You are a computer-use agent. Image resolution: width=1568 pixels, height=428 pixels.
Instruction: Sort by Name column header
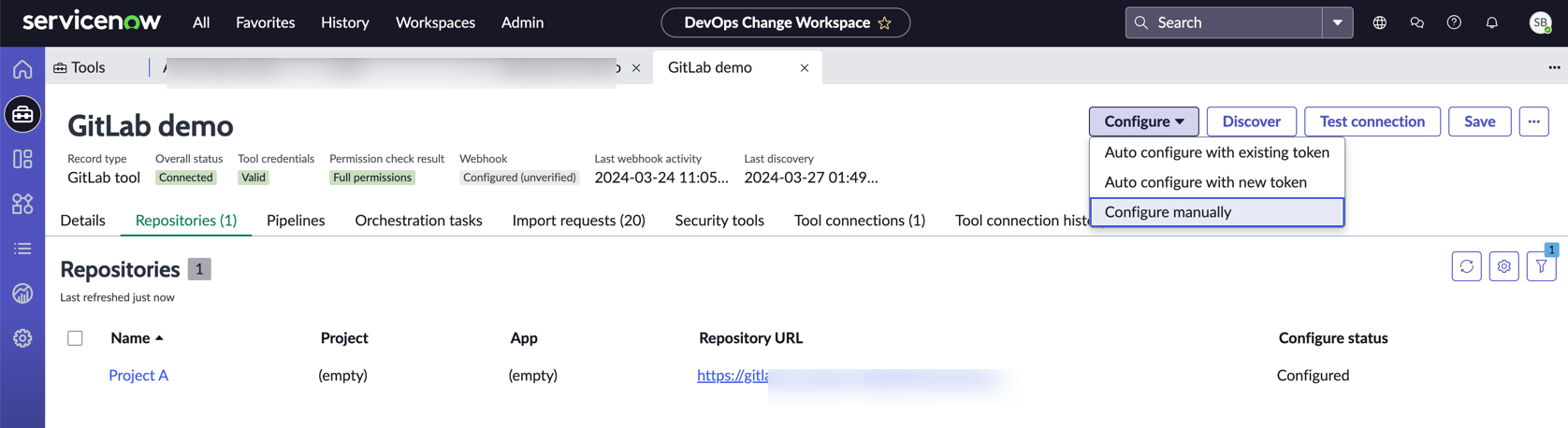[137, 337]
